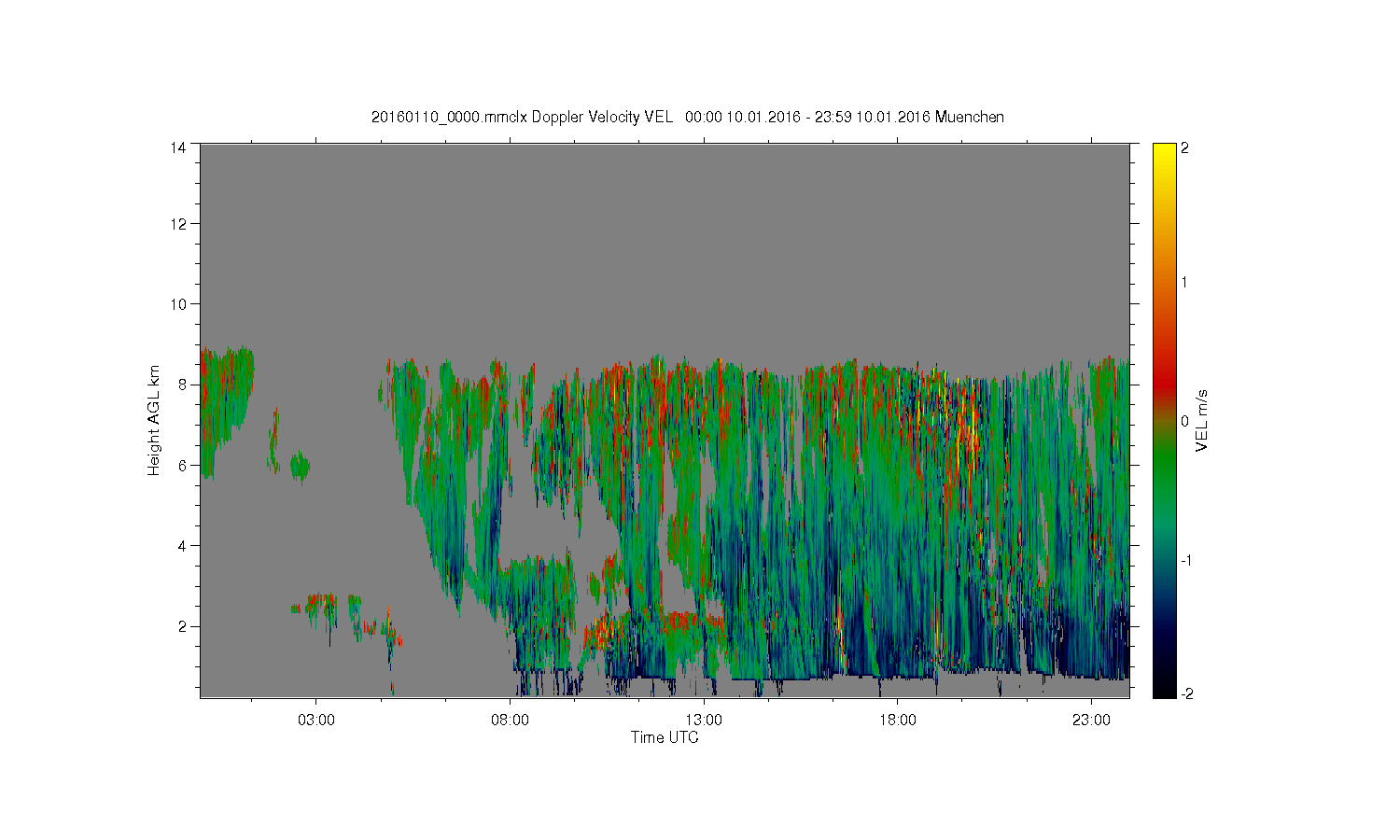Click the '18:00' time tick label
Screen dimensions: 1400x840
[x=898, y=721]
